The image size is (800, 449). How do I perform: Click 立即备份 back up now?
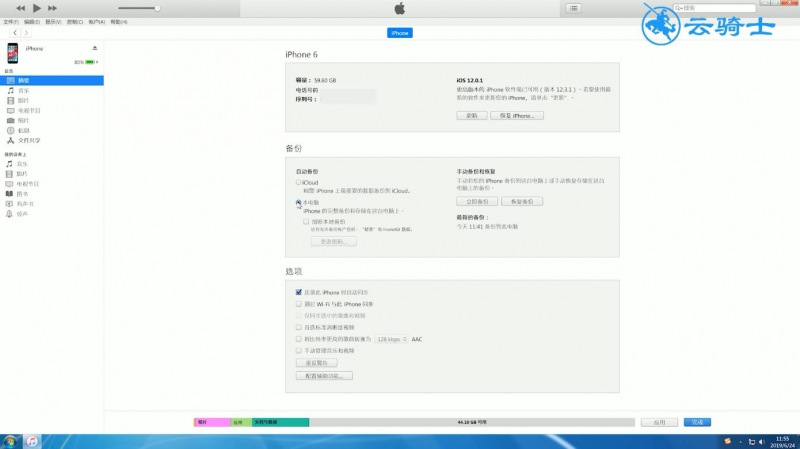477,202
